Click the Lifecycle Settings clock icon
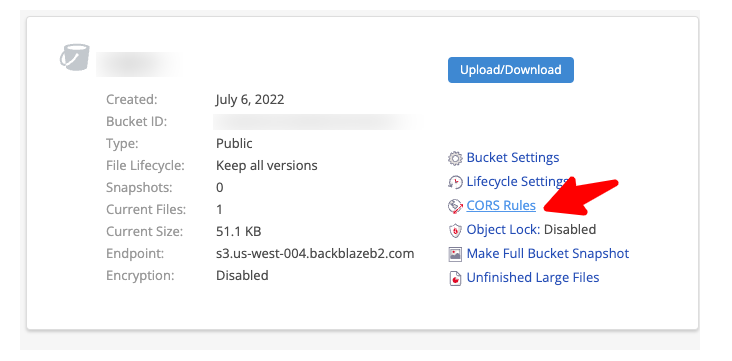Screen dimensions: 732x361 pos(455,182)
